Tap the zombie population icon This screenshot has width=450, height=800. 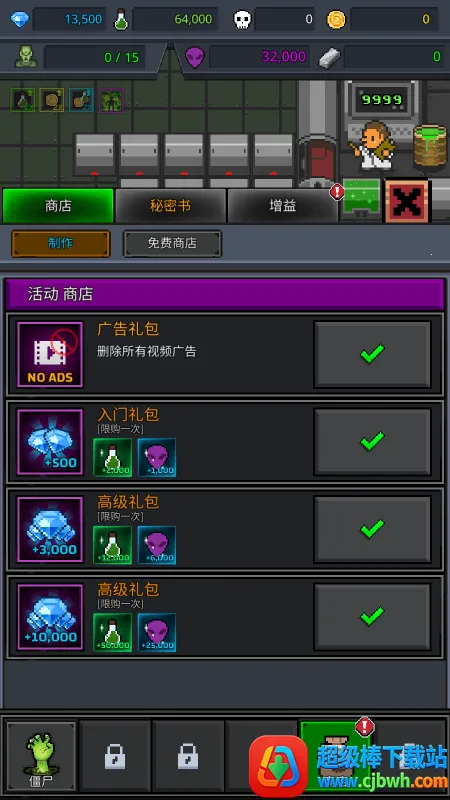pos(26,57)
